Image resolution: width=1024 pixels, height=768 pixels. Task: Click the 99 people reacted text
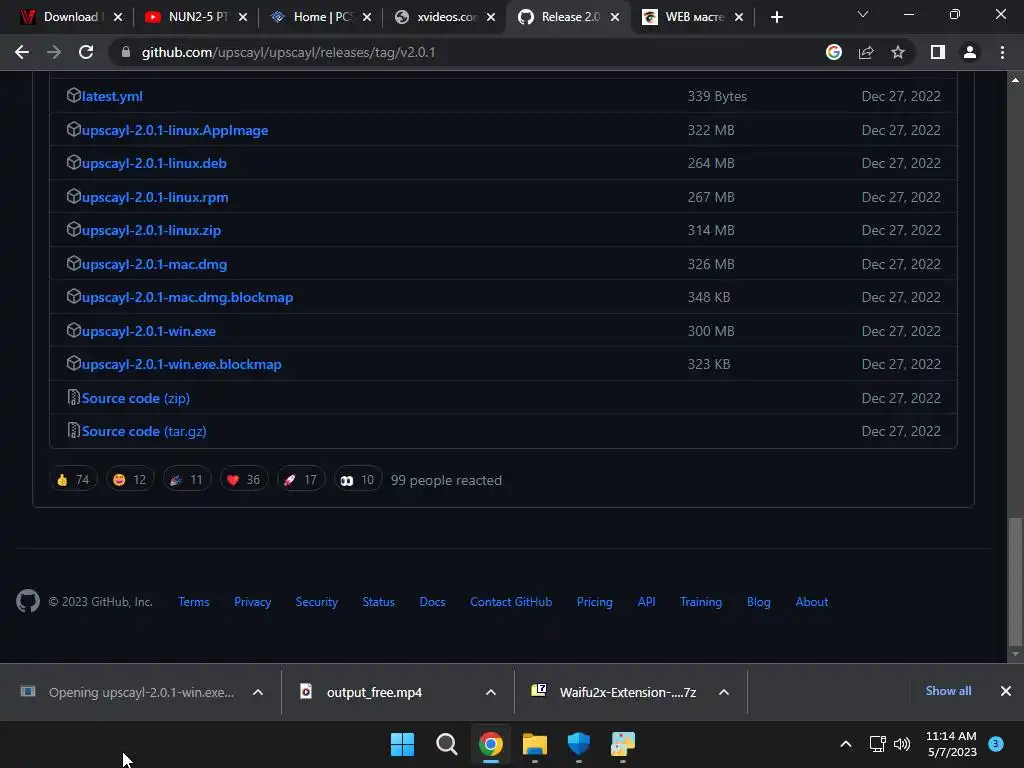[x=446, y=480]
